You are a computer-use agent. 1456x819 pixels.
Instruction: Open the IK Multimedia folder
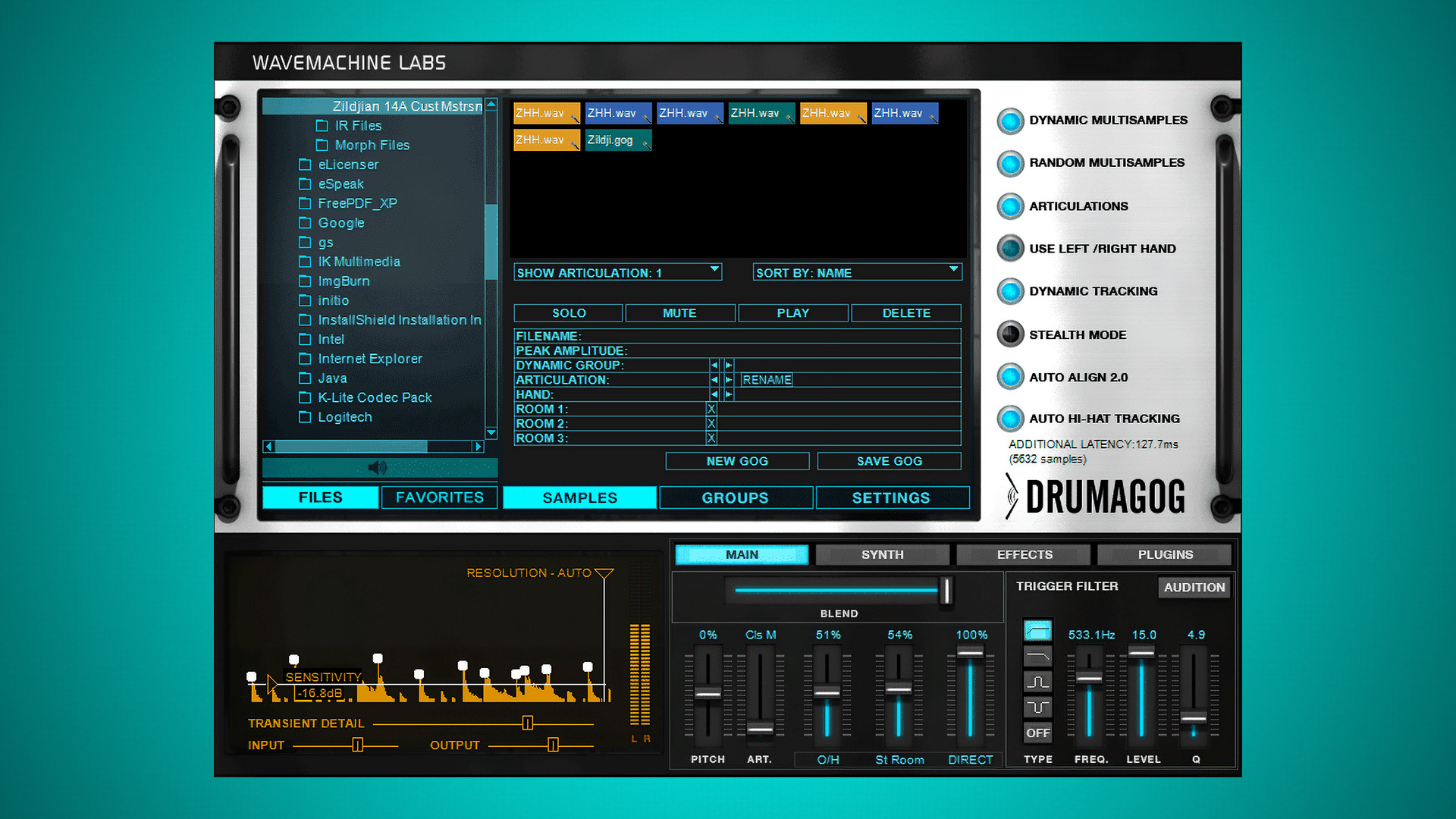pyautogui.click(x=359, y=262)
